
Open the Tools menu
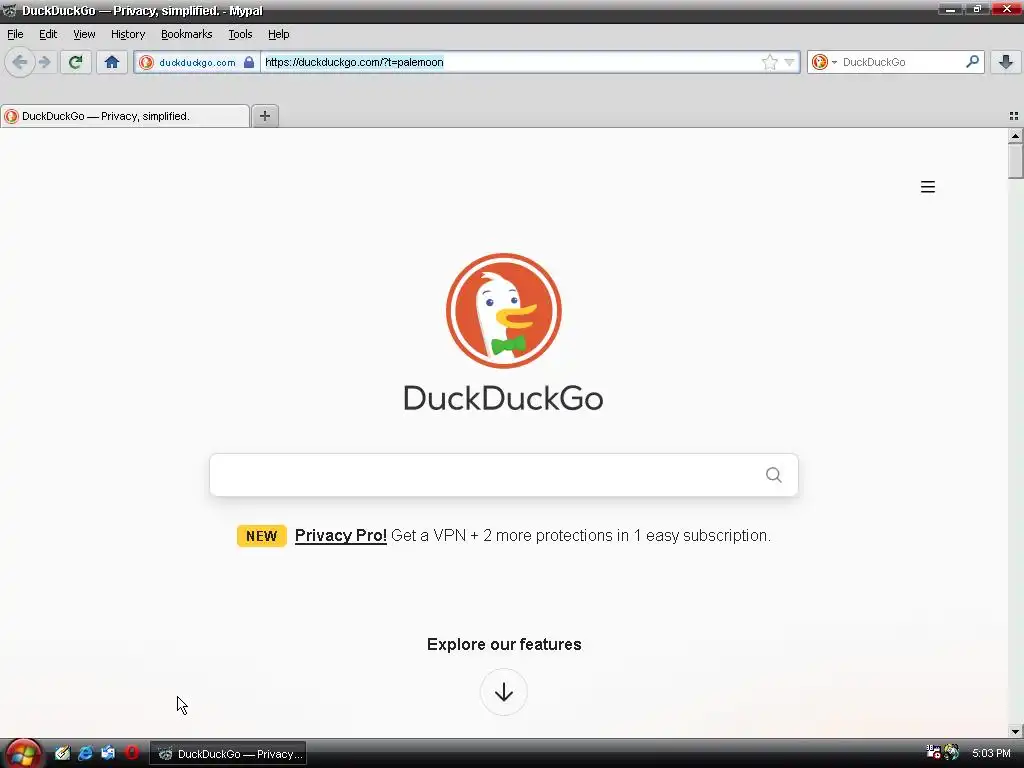pyautogui.click(x=240, y=34)
